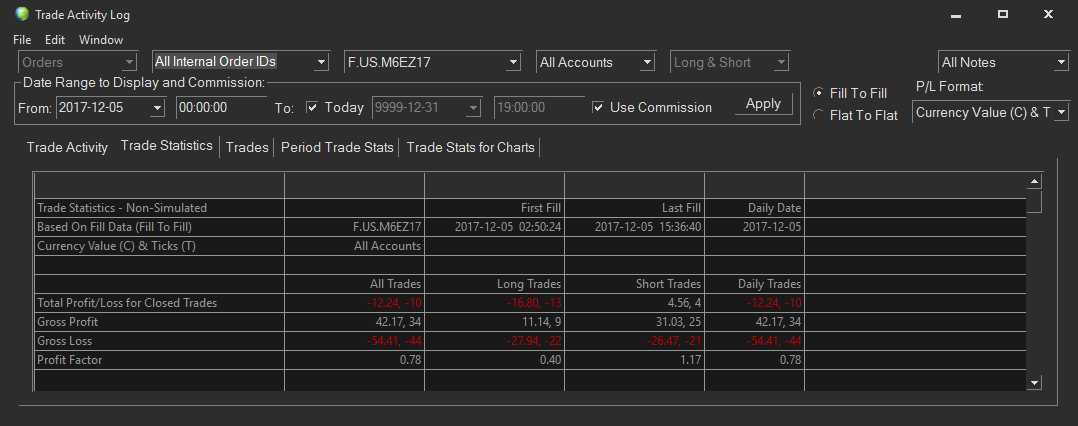Open the Window menu
The width and height of the screenshot is (1078, 426).
[101, 40]
